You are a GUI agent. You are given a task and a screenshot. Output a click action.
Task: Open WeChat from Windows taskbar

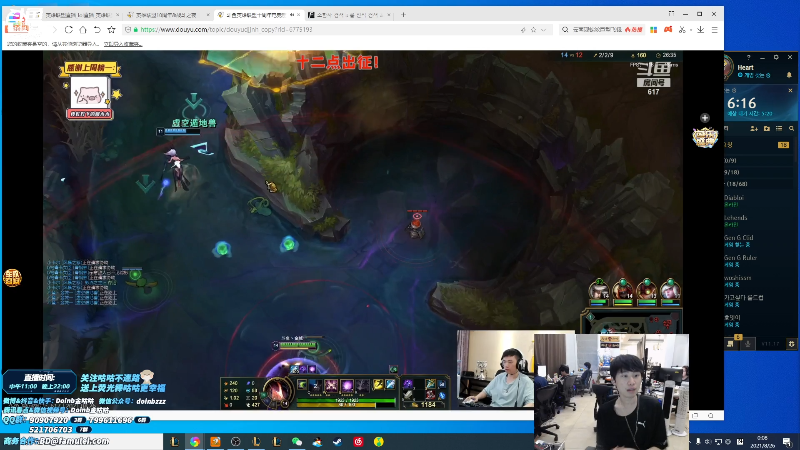(x=297, y=441)
